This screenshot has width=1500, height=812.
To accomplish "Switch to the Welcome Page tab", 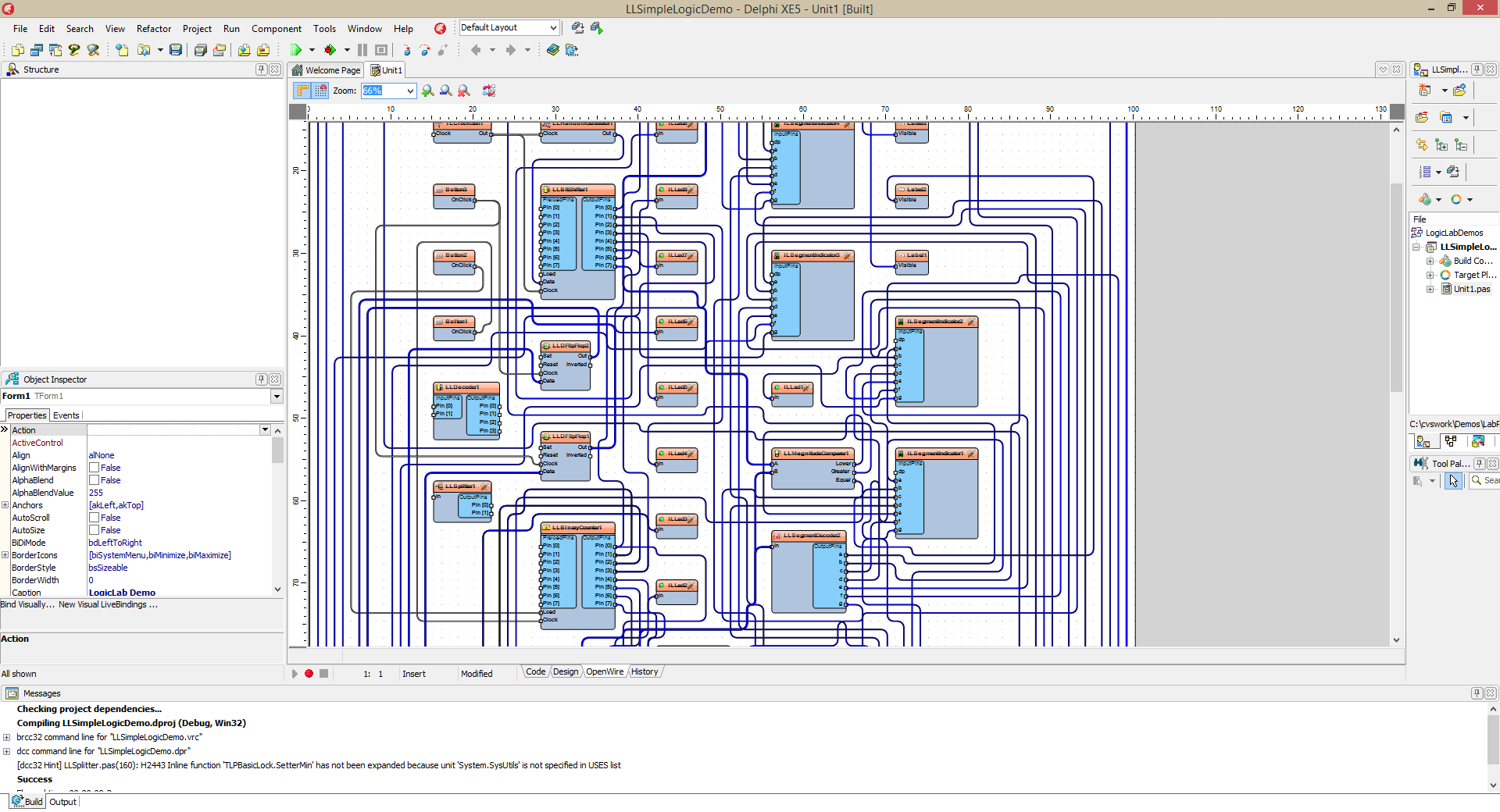I will pyautogui.click(x=327, y=70).
